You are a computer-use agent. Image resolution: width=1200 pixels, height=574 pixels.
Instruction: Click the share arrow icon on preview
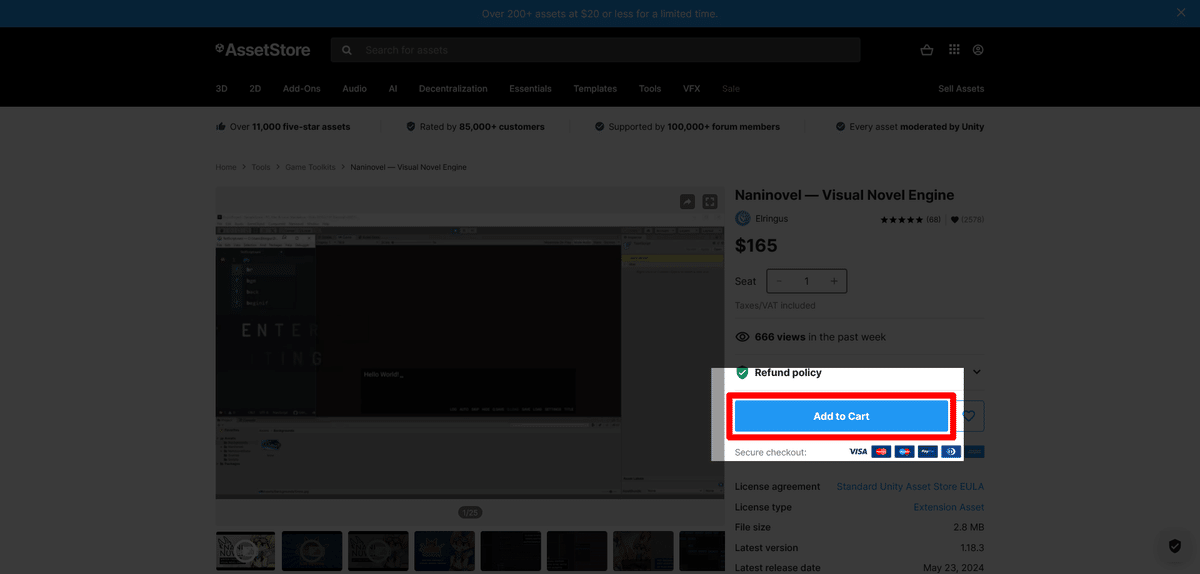[x=687, y=202]
